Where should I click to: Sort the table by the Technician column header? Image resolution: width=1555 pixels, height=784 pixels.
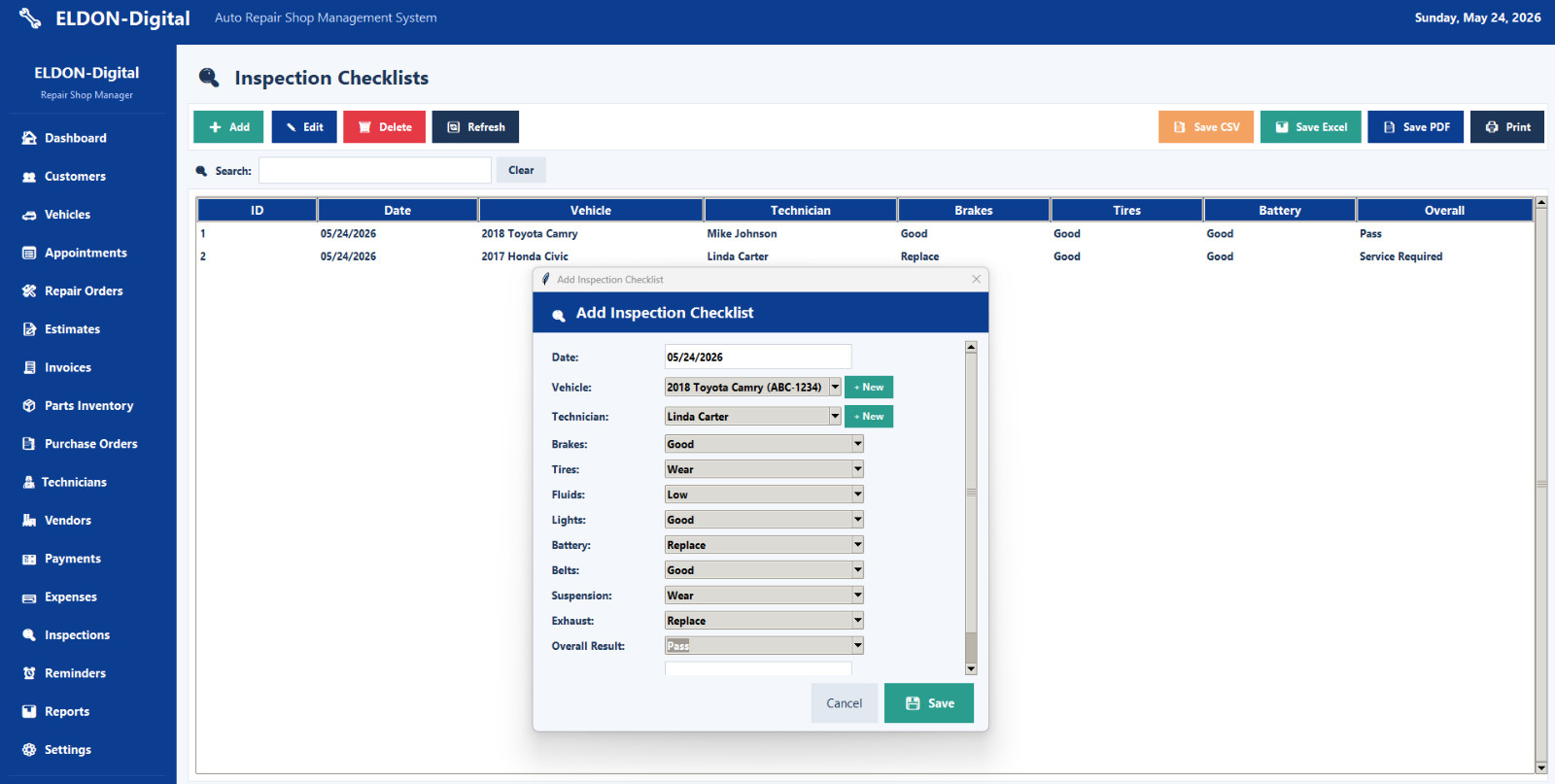tap(800, 210)
